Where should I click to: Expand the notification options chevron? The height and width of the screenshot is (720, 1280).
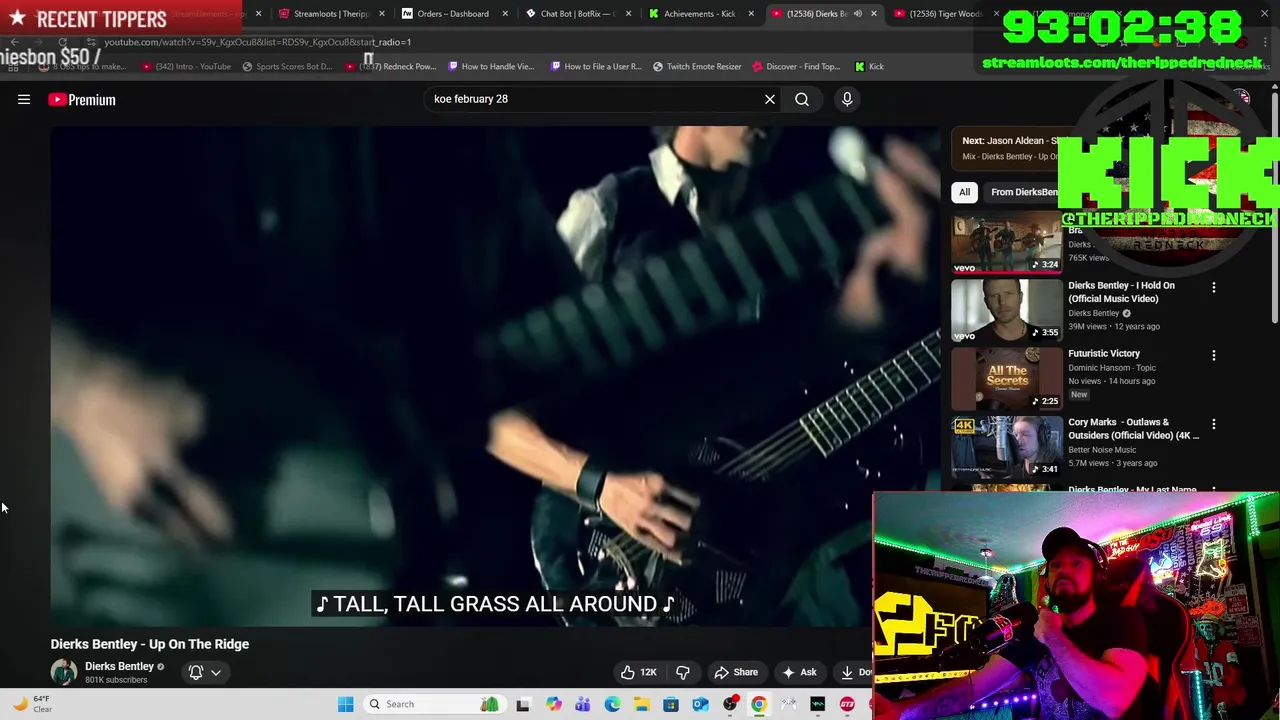215,672
